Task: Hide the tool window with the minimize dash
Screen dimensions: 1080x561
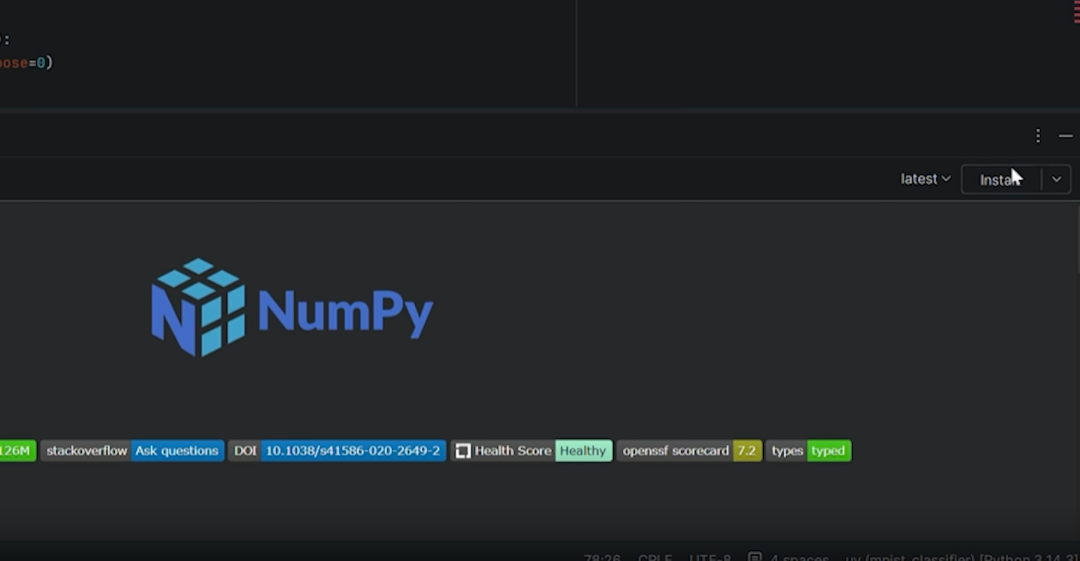Action: click(1066, 136)
